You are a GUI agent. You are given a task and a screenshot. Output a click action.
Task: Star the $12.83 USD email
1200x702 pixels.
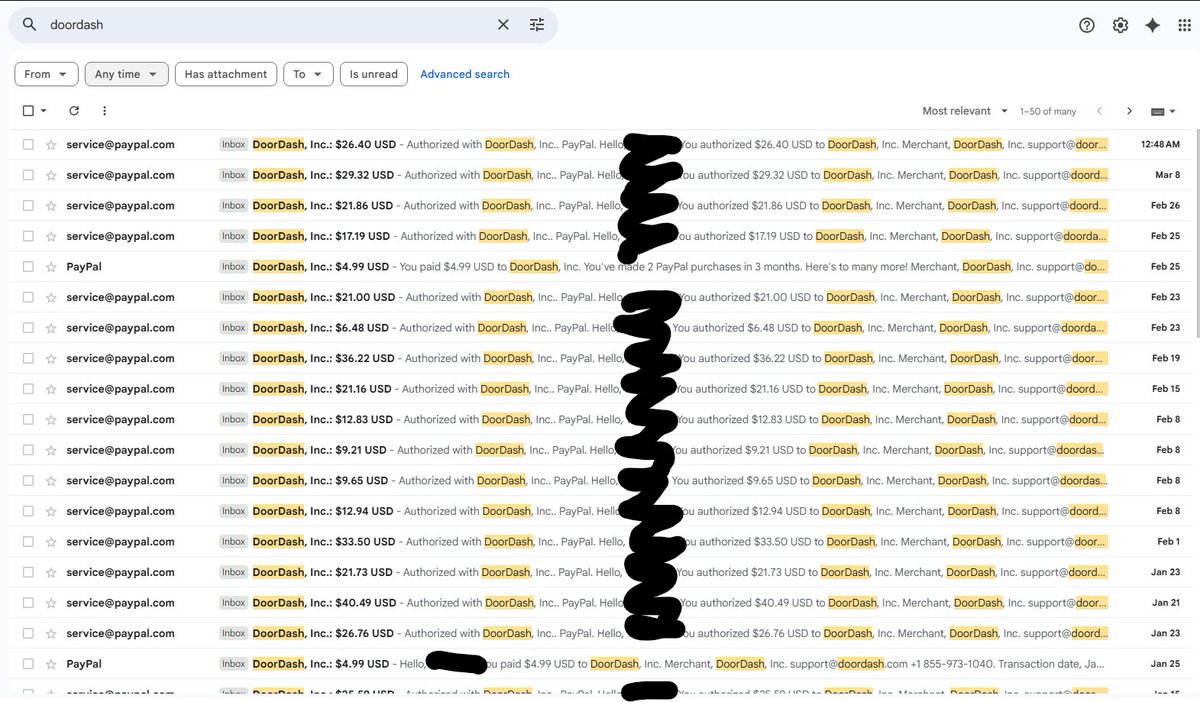coord(51,419)
